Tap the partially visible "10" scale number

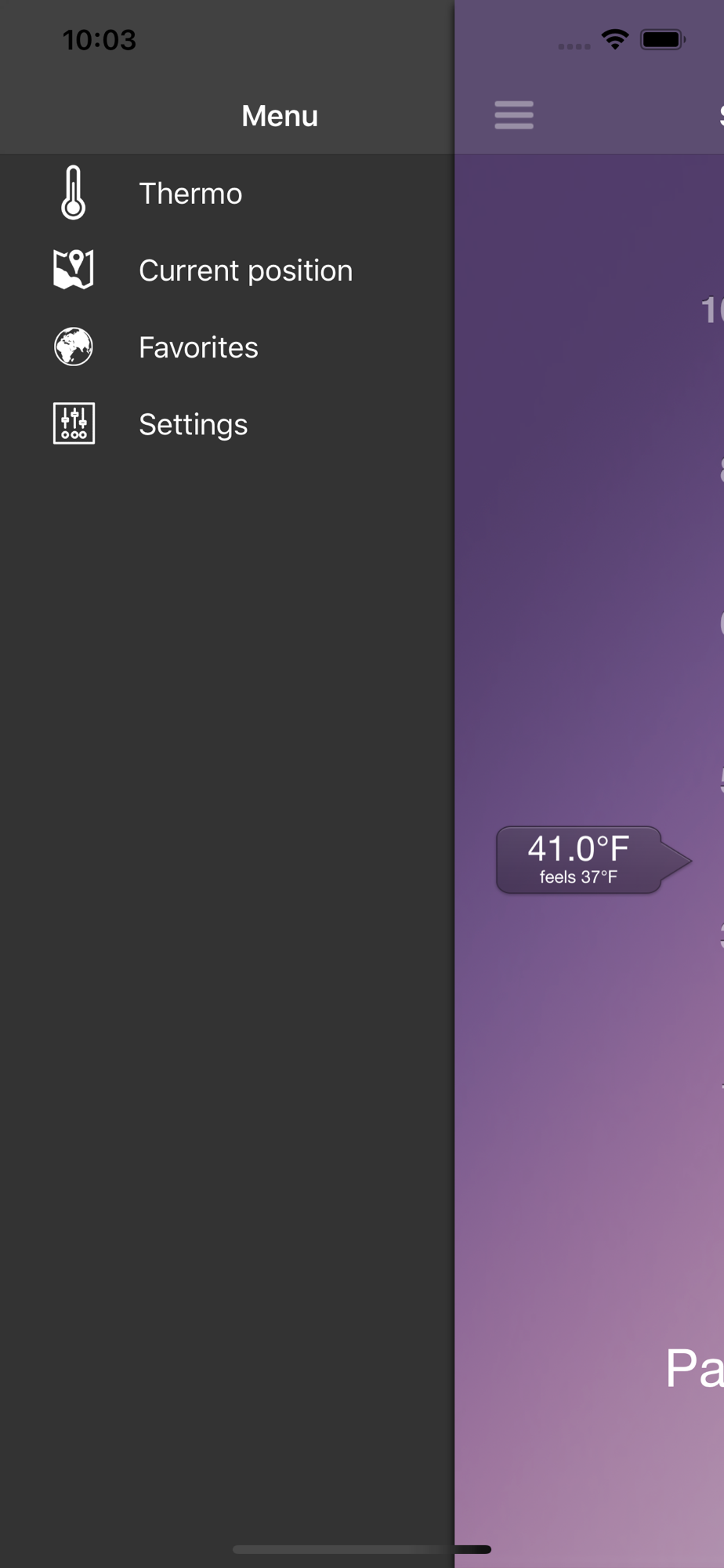(711, 310)
